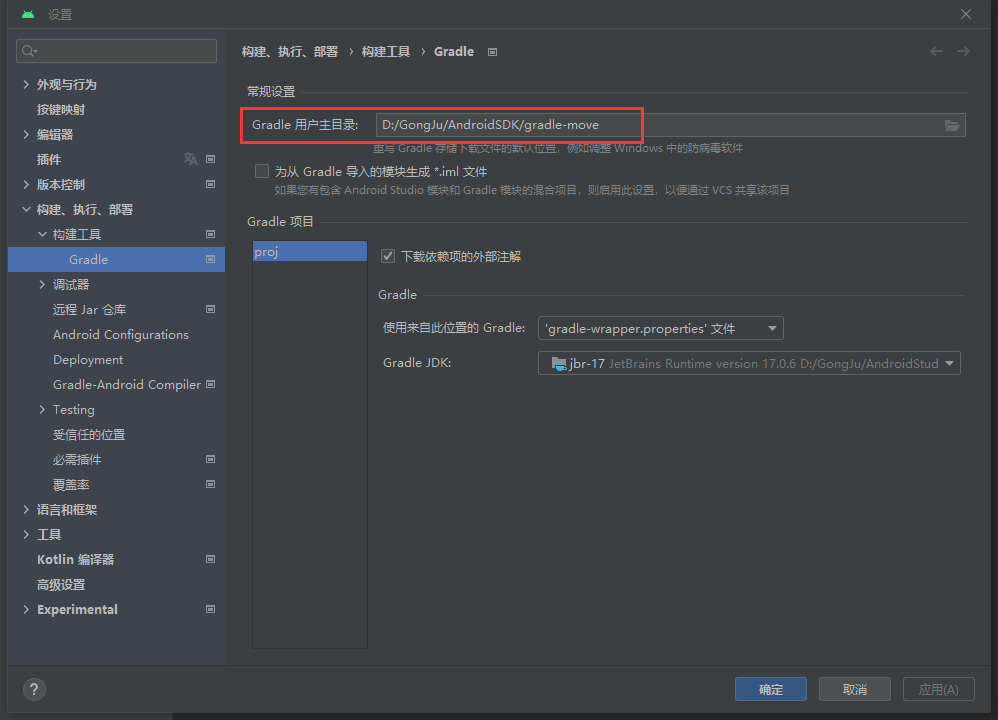998x720 pixels.
Task: Click the project-level marker icon on 版本控制 row
Action: tap(211, 184)
